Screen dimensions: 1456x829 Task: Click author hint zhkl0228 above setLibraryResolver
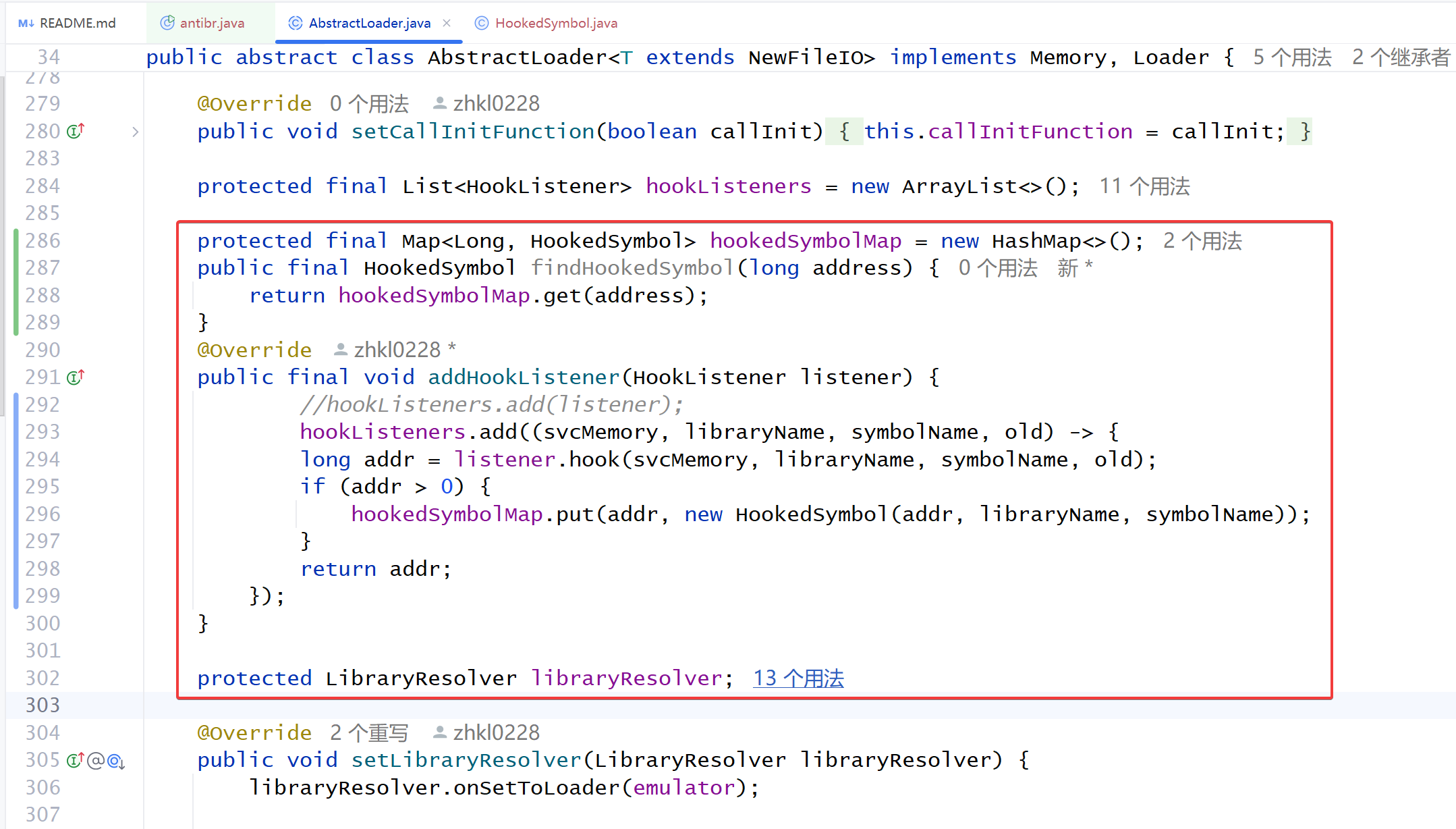coord(495,732)
